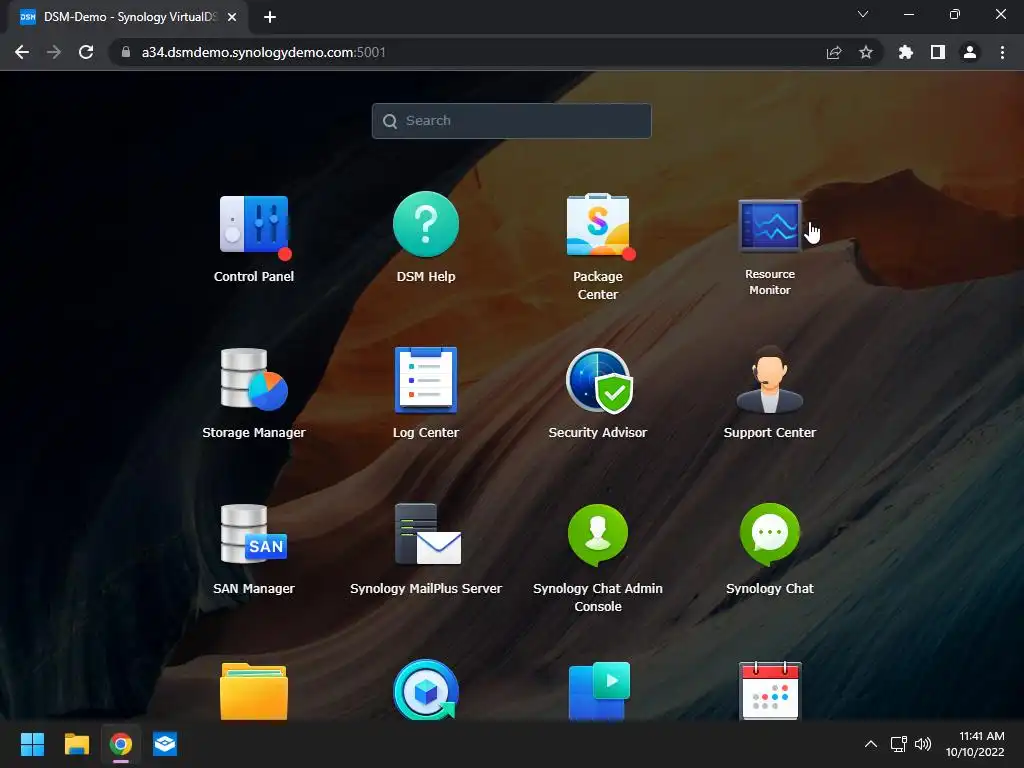Open network status in the system tray
The height and width of the screenshot is (768, 1024).
[x=899, y=744]
